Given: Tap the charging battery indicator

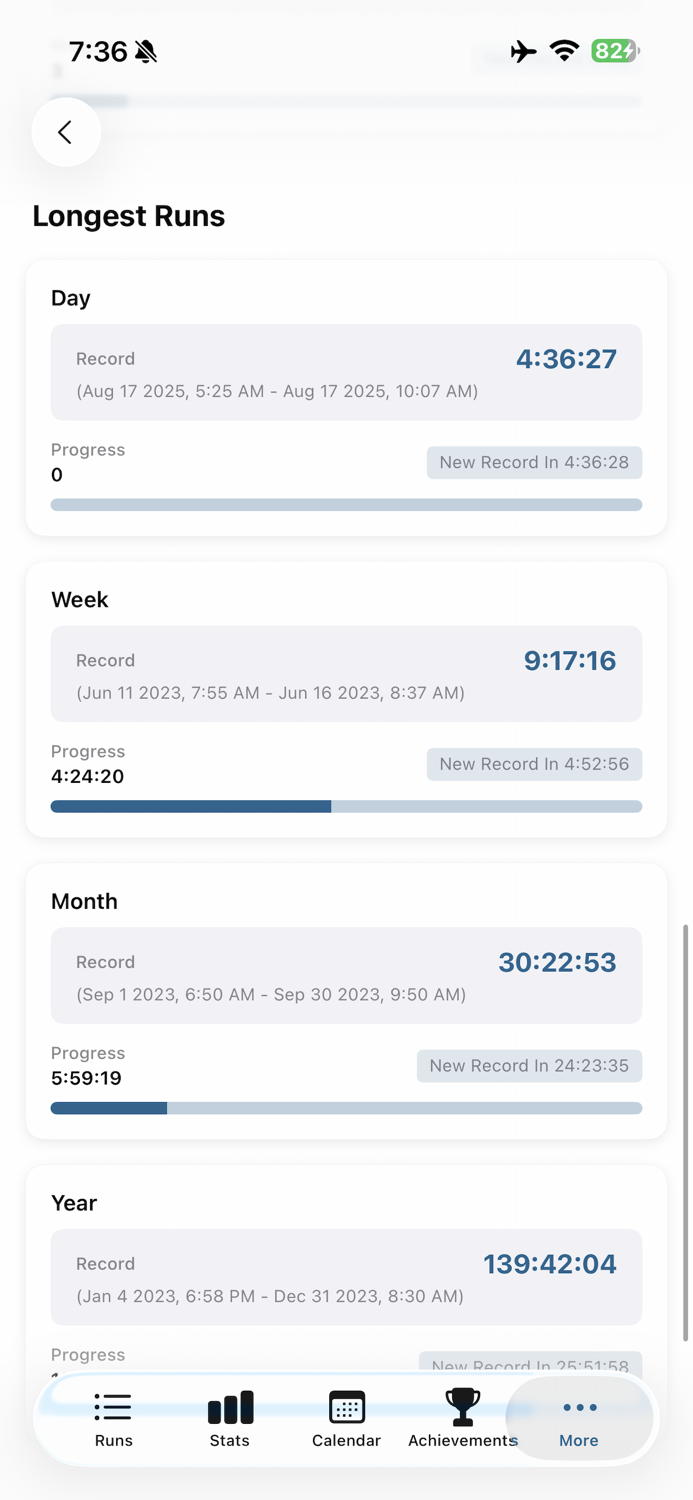Looking at the screenshot, I should pyautogui.click(x=613, y=48).
